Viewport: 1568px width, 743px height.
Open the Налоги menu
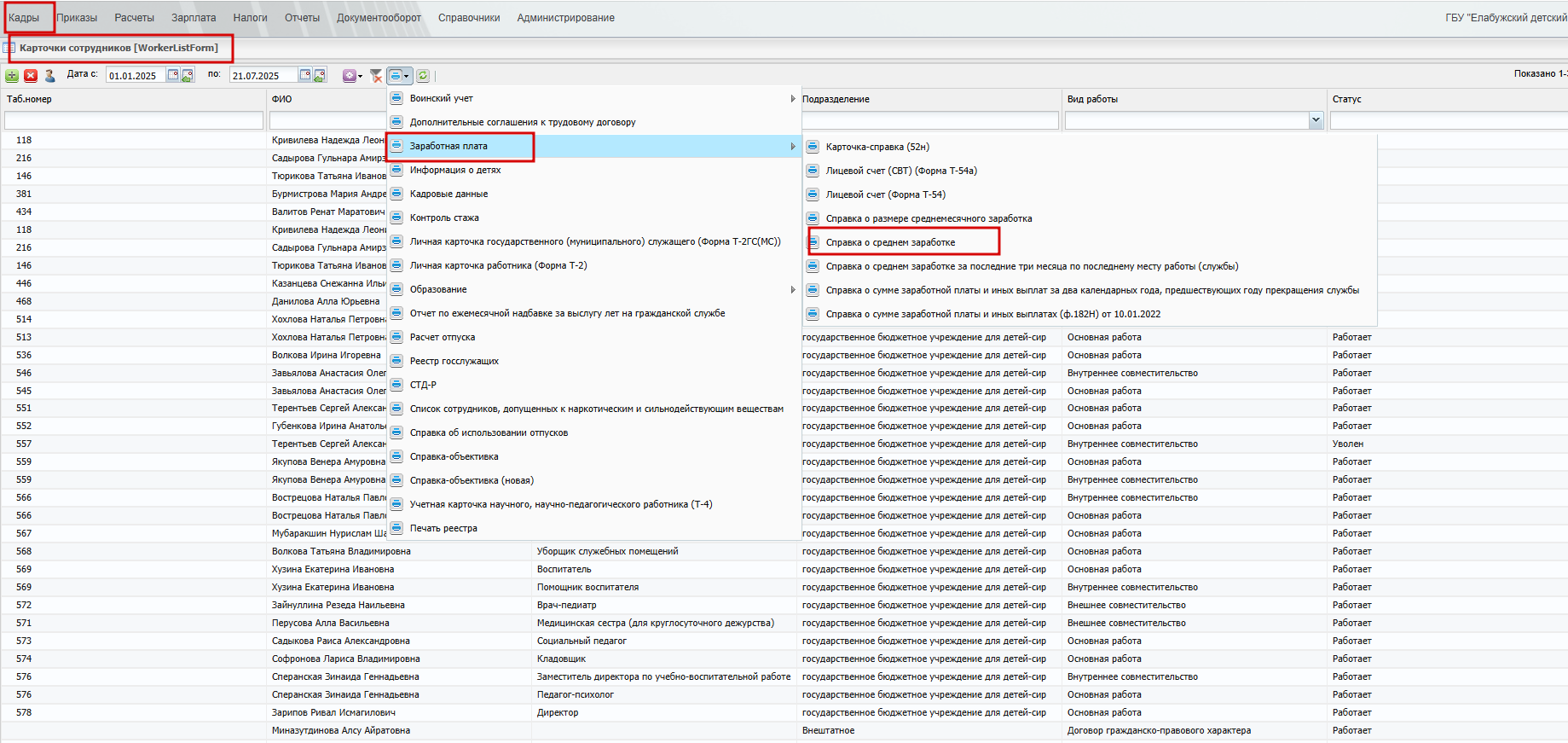pos(250,17)
